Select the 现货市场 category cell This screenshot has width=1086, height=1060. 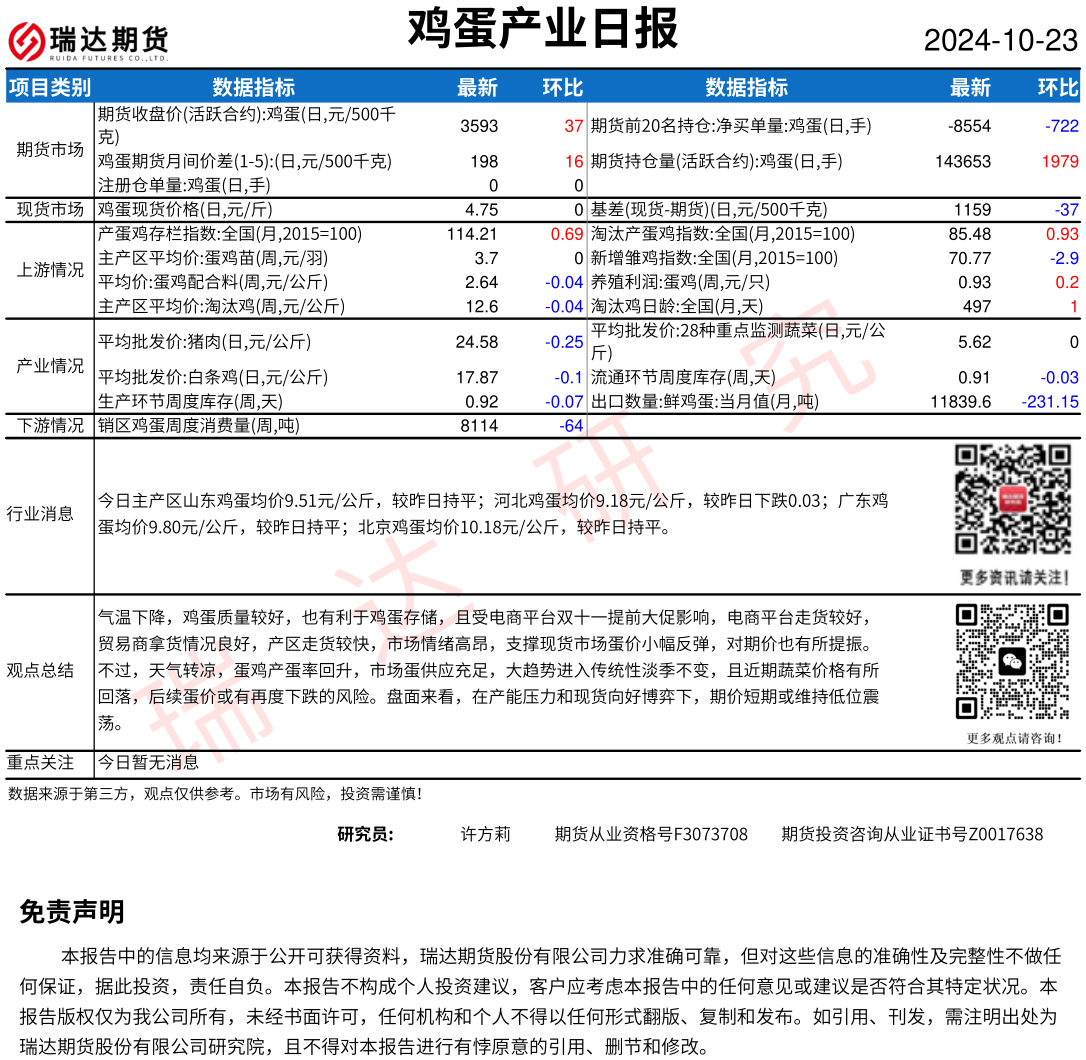[x=50, y=210]
